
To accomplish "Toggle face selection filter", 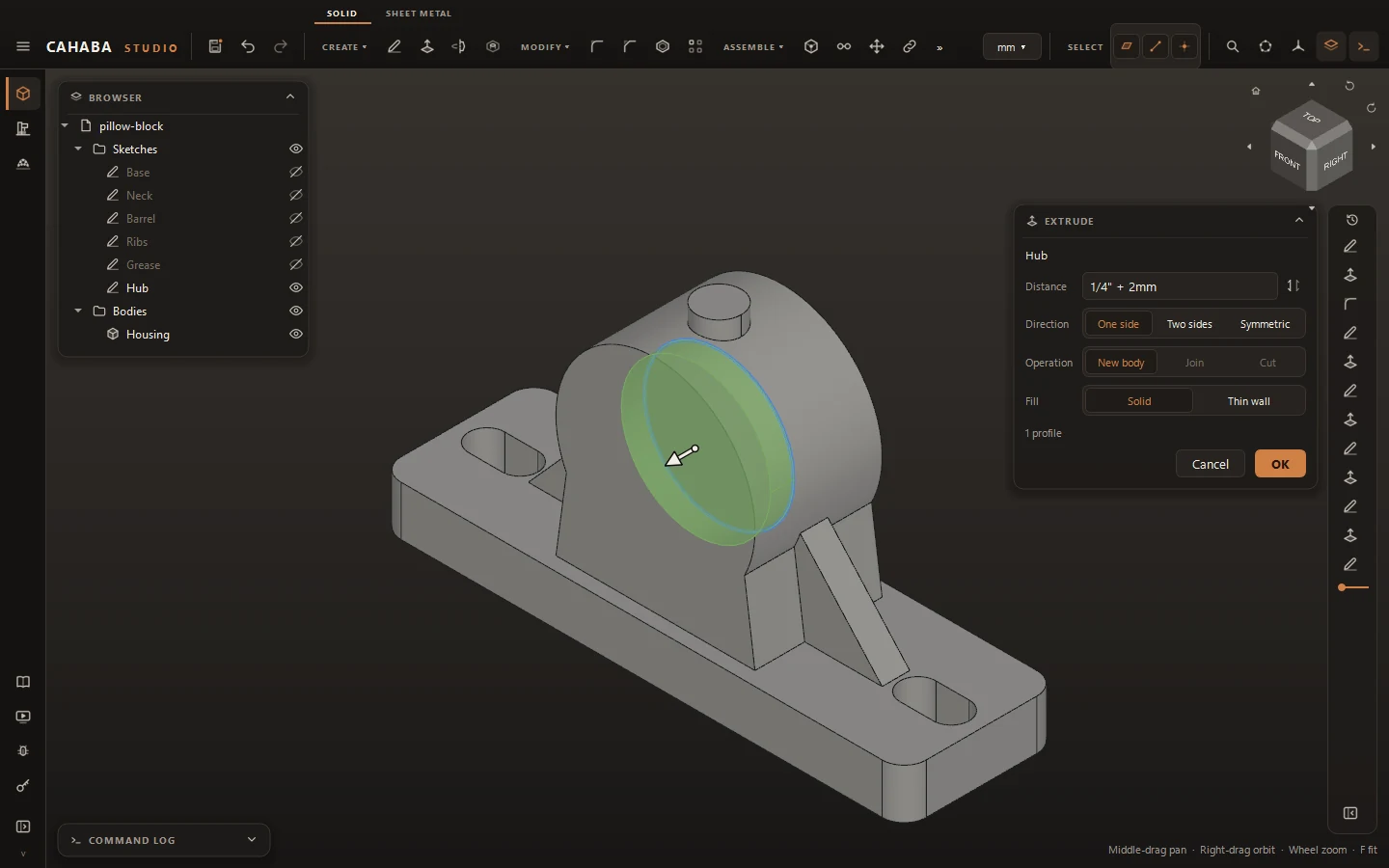I will tap(1127, 46).
